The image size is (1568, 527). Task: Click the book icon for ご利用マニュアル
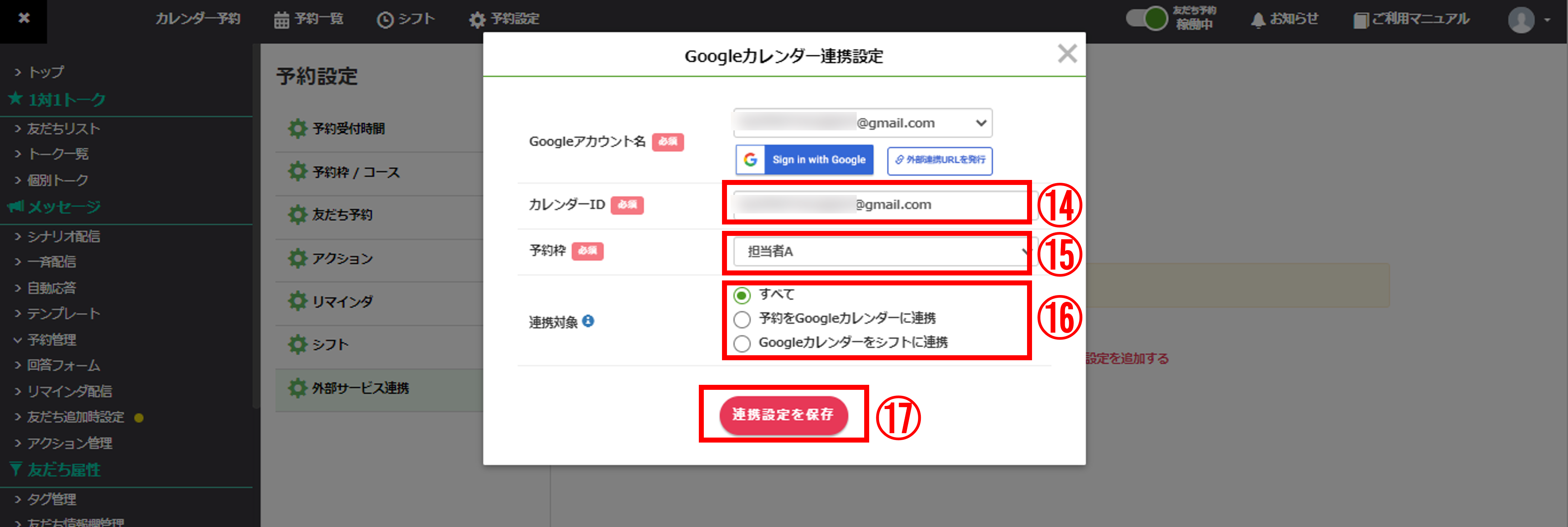tap(1361, 20)
